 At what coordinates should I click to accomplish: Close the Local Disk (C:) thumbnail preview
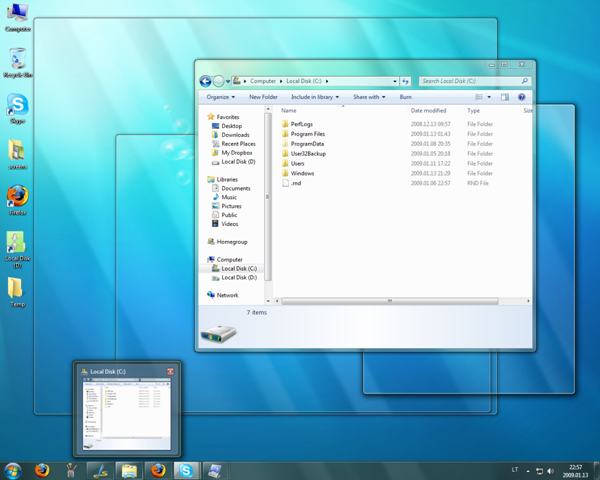coord(170,371)
